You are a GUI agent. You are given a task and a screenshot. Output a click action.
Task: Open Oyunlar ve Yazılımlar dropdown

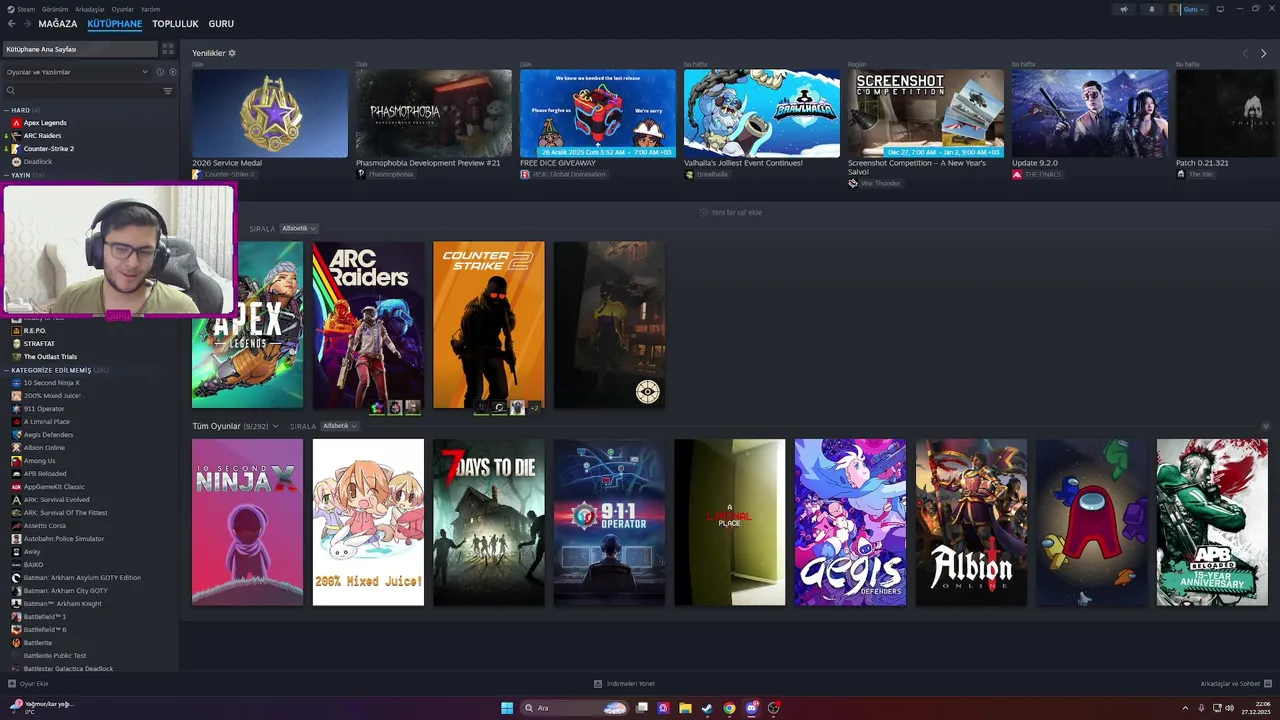coord(76,72)
